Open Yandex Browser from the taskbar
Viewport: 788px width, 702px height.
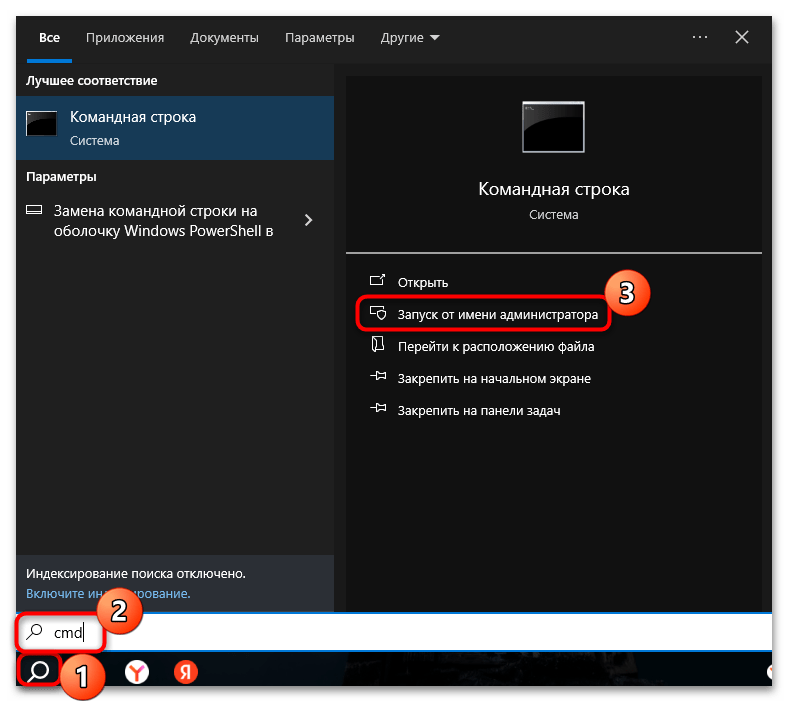pos(137,672)
